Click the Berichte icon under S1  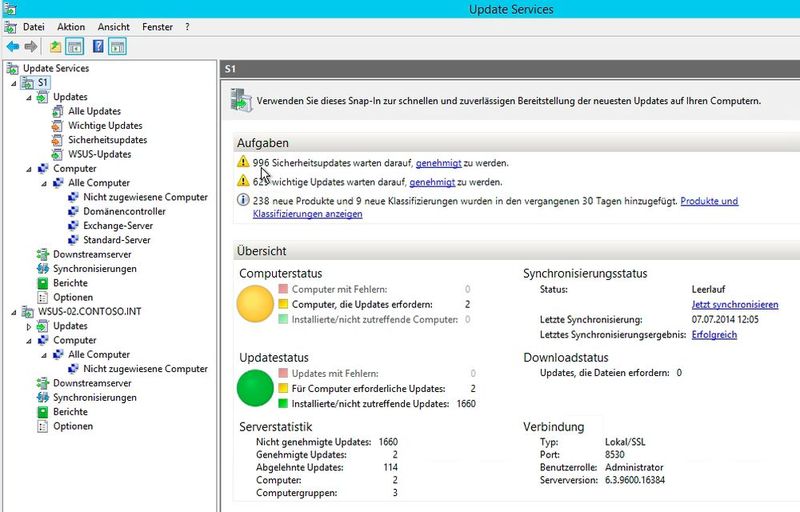tap(43, 283)
